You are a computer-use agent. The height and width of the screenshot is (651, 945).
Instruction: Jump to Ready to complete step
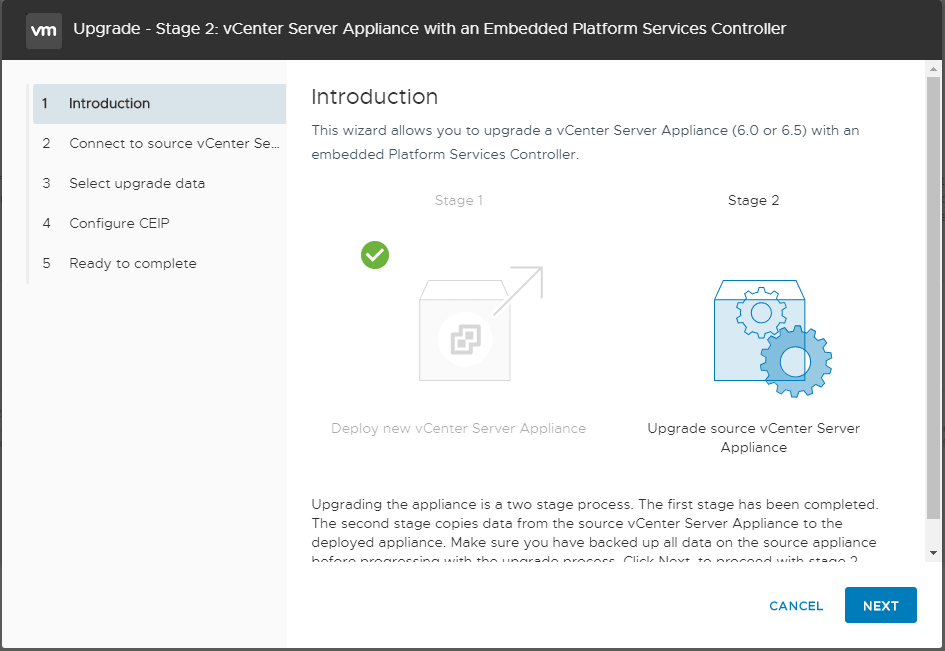[x=159, y=263]
